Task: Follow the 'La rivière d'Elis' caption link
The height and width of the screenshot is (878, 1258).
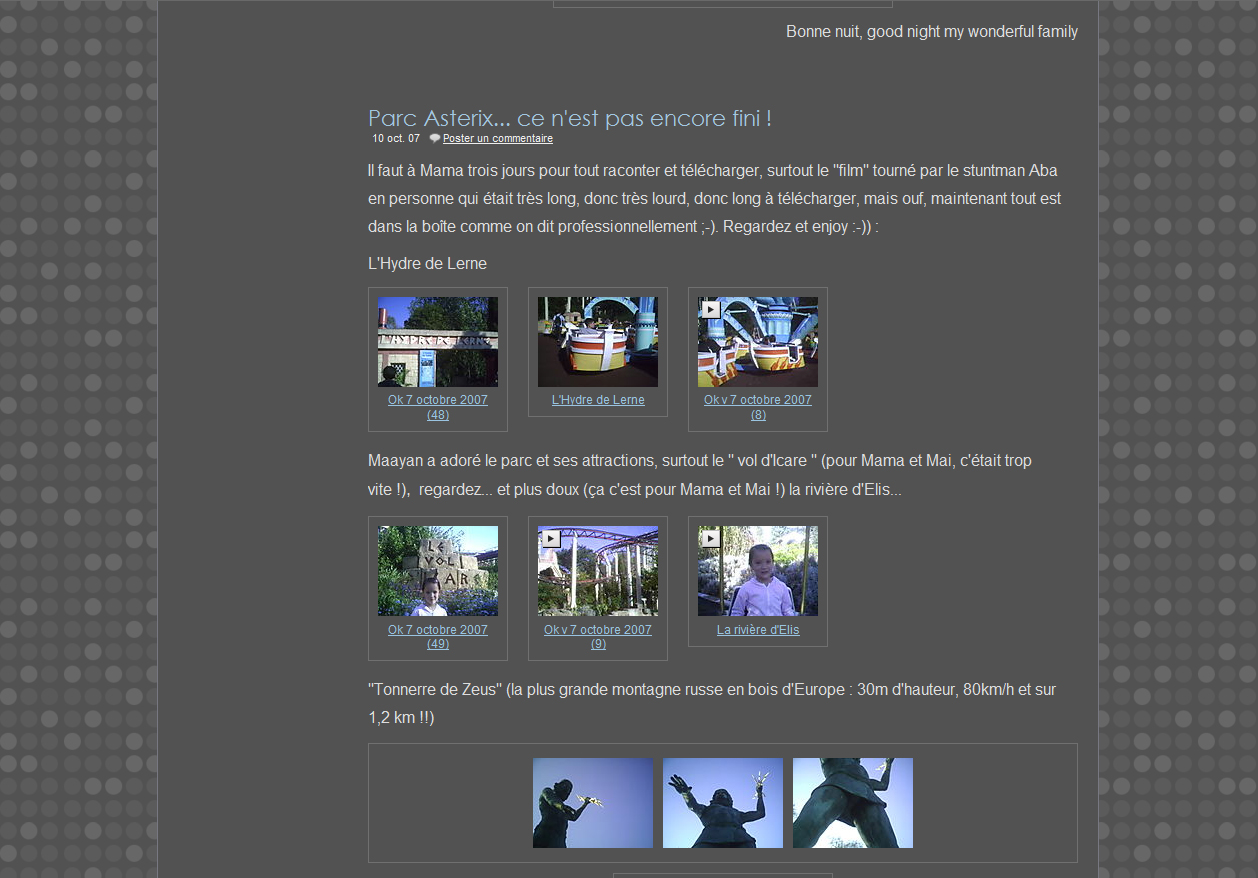Action: 757,630
